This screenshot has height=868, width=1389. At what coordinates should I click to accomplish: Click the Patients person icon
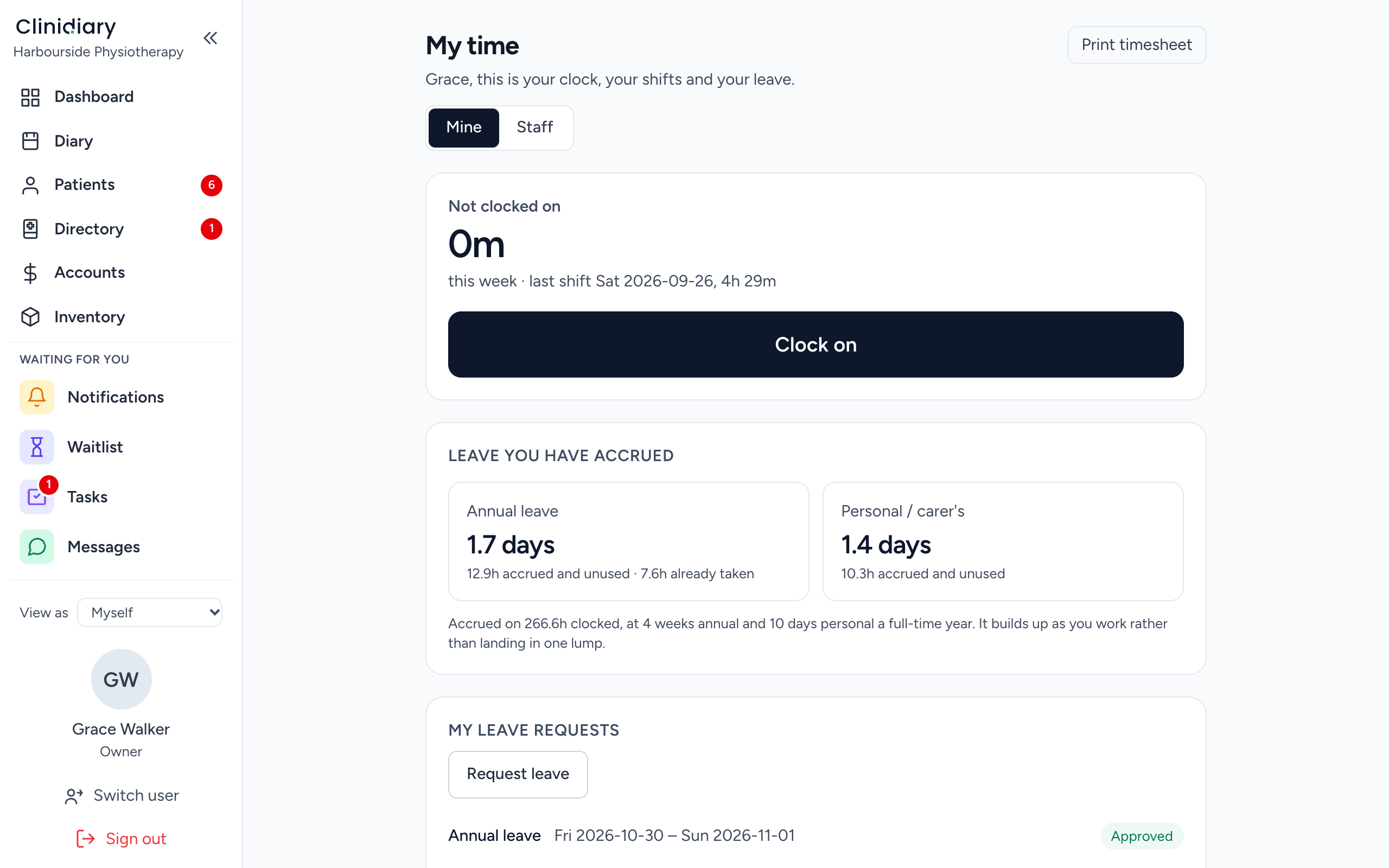tap(30, 185)
